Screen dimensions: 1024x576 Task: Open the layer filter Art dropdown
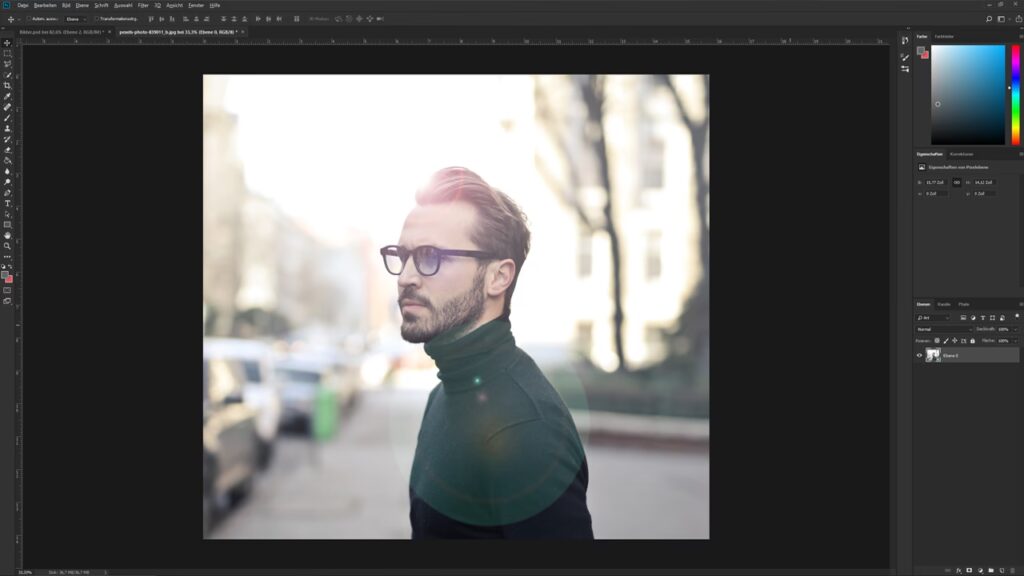[x=933, y=317]
